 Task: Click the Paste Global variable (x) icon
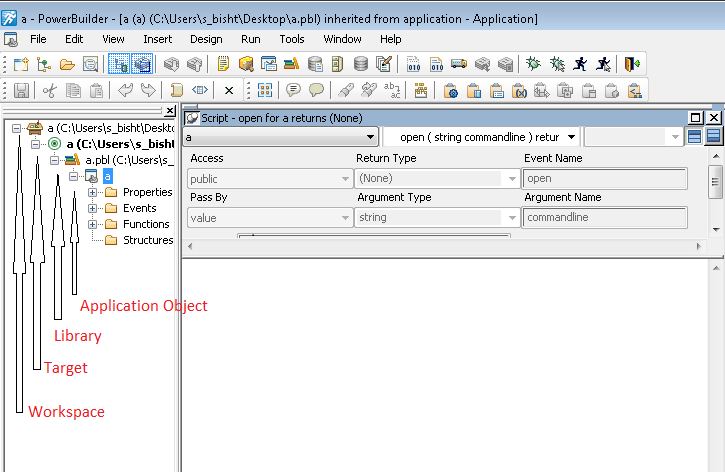coord(519,90)
